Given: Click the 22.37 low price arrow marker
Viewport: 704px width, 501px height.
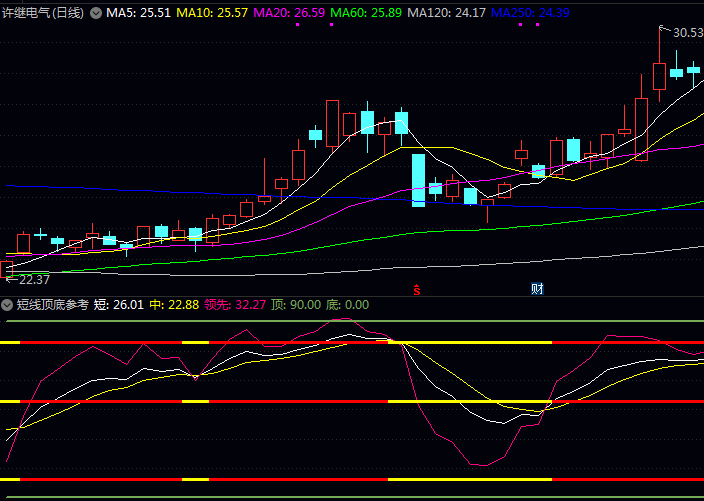Looking at the screenshot, I should point(28,279).
